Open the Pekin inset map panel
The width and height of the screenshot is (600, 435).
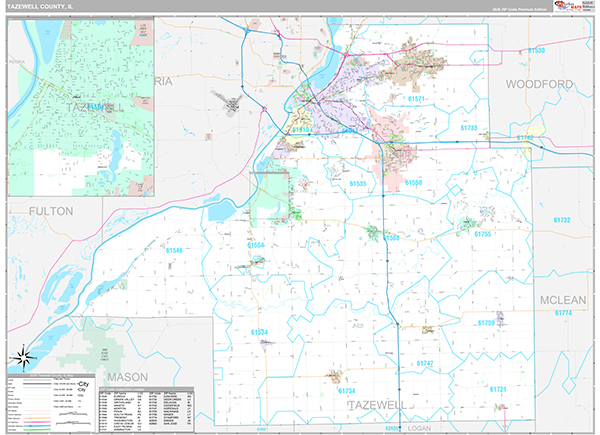(x=81, y=108)
